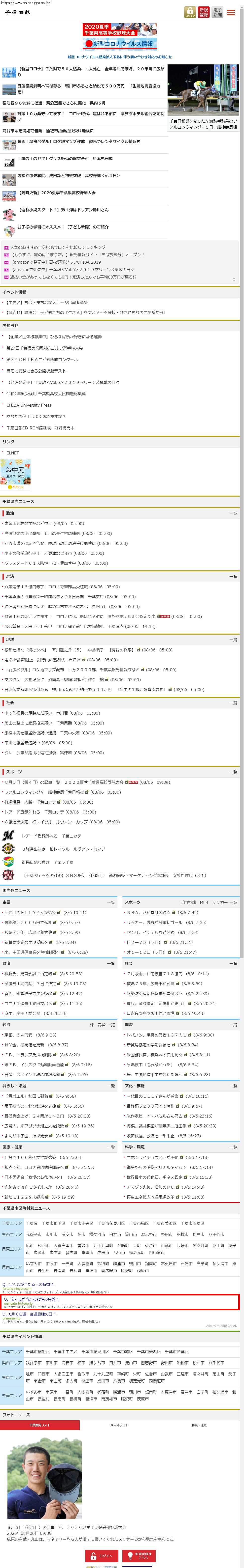Open ad 宝くじが当たる人の特徴?

click(x=28, y=1284)
